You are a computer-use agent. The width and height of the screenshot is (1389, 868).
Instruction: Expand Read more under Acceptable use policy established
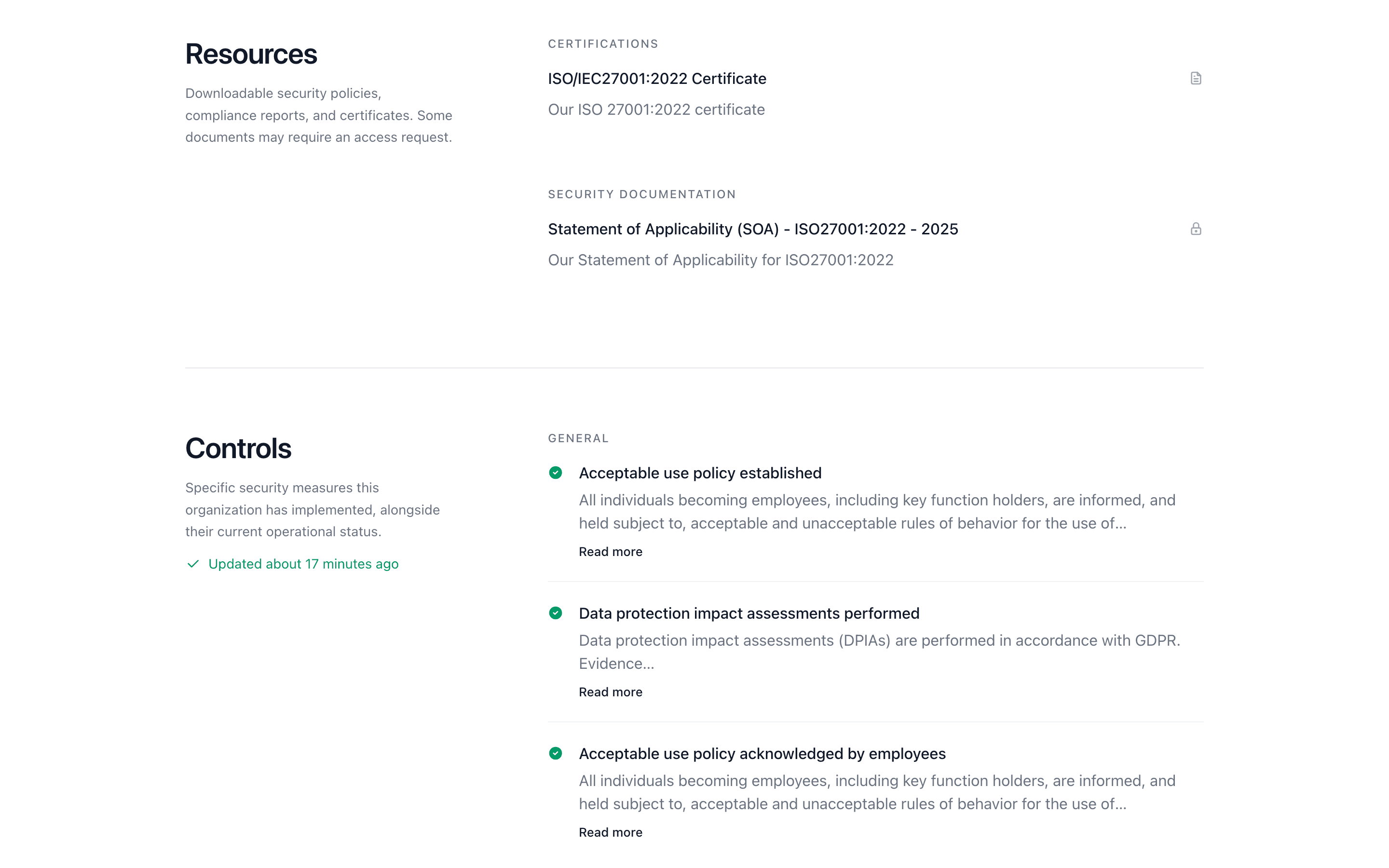point(610,552)
